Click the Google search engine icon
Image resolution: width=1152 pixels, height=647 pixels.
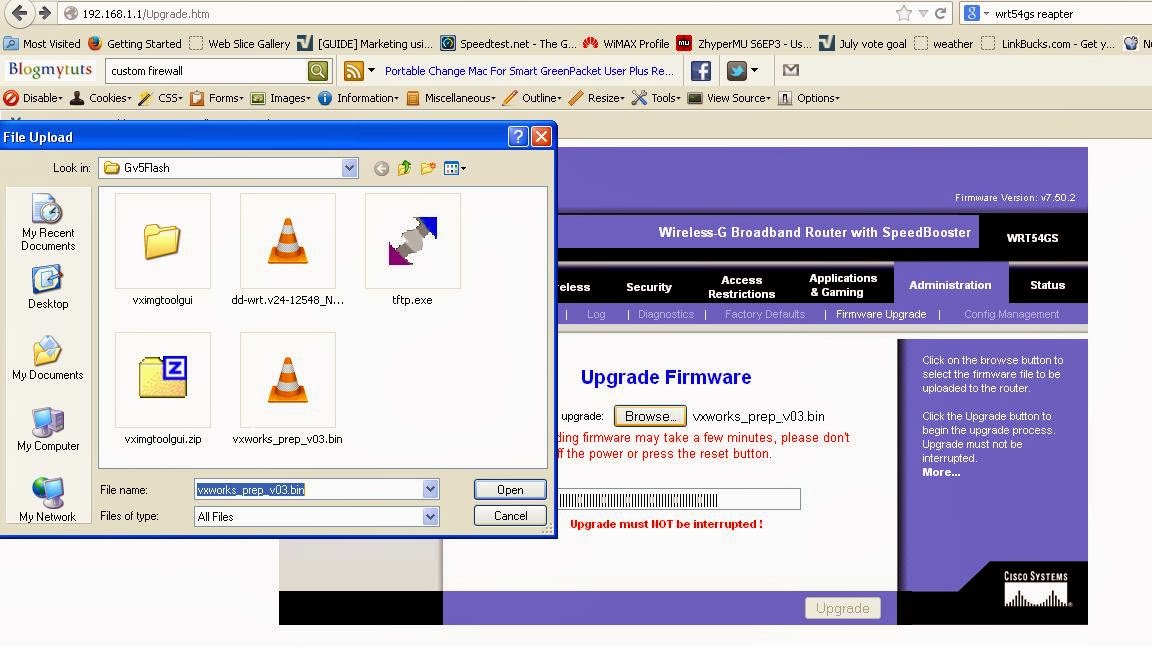tap(971, 13)
